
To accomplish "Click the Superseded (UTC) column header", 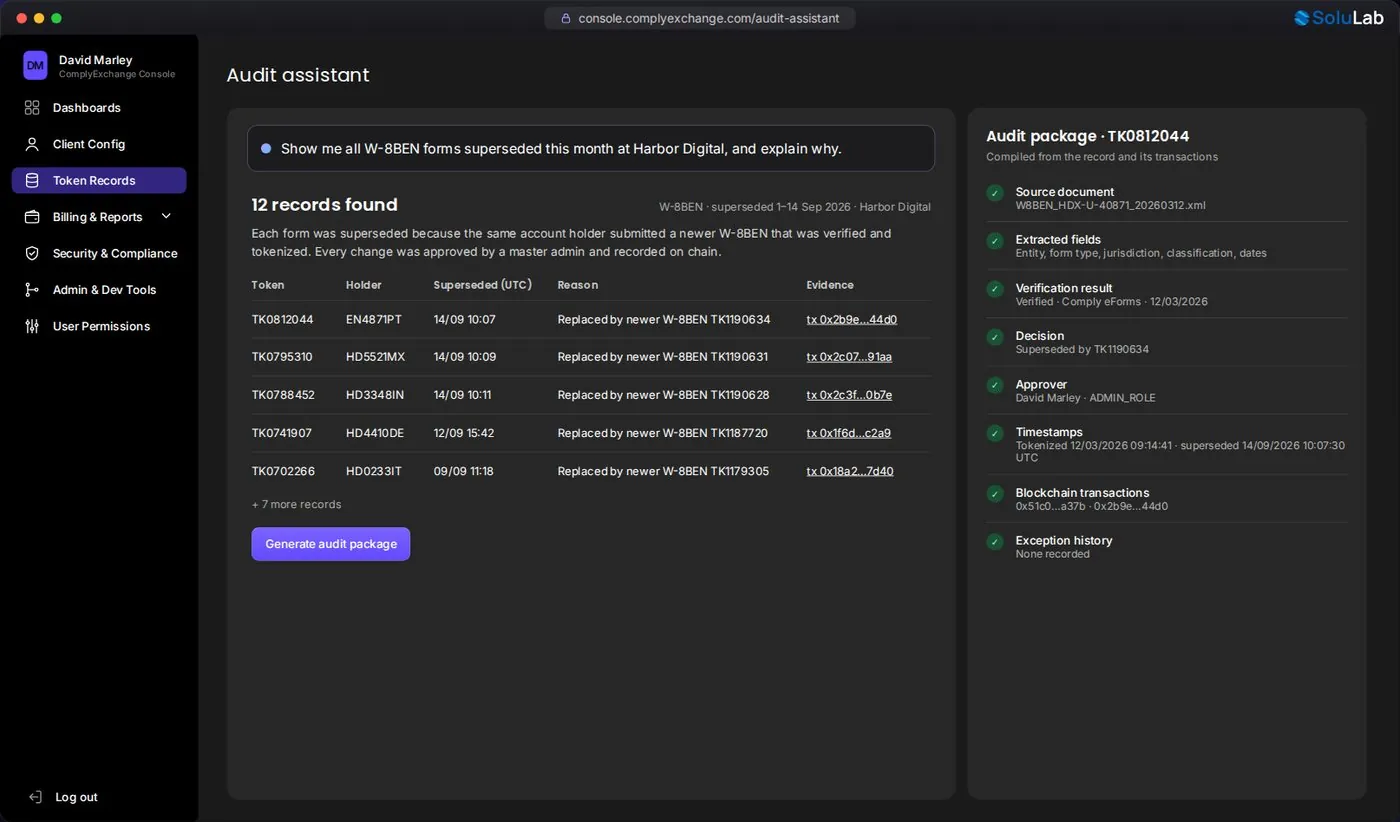I will tap(483, 285).
